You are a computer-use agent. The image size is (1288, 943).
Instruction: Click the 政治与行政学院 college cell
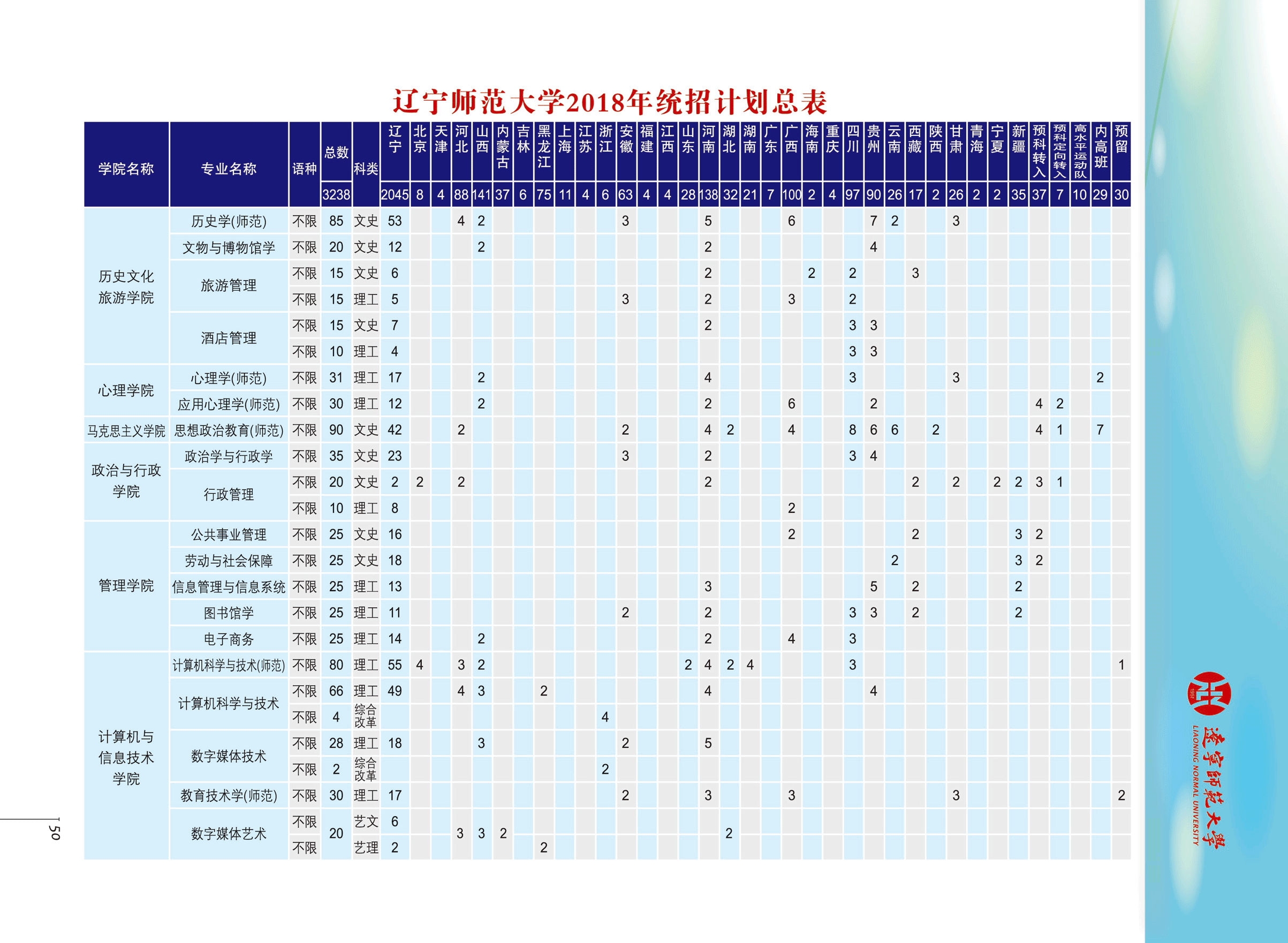126,481
